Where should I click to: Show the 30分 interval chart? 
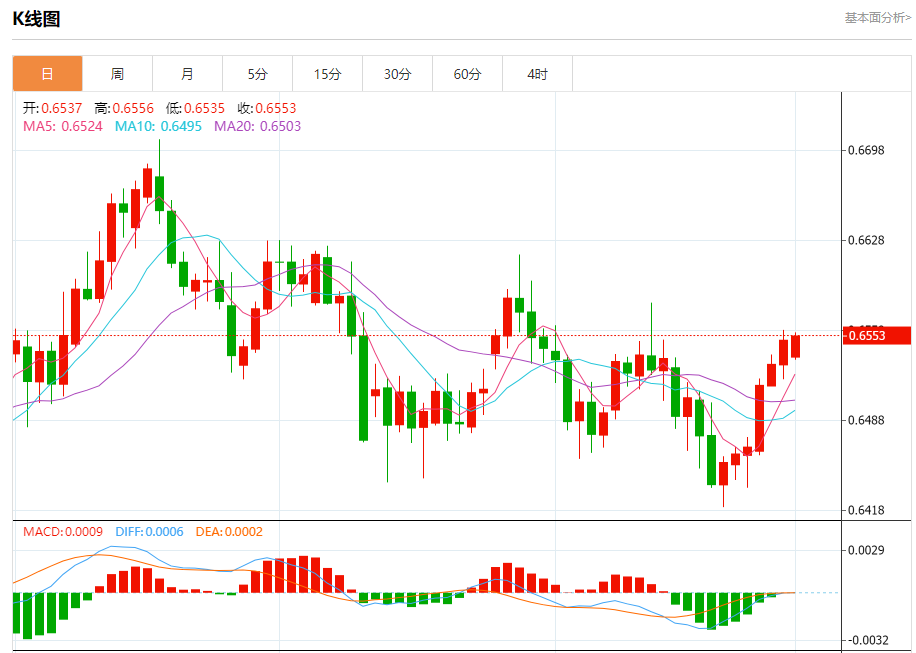[397, 74]
